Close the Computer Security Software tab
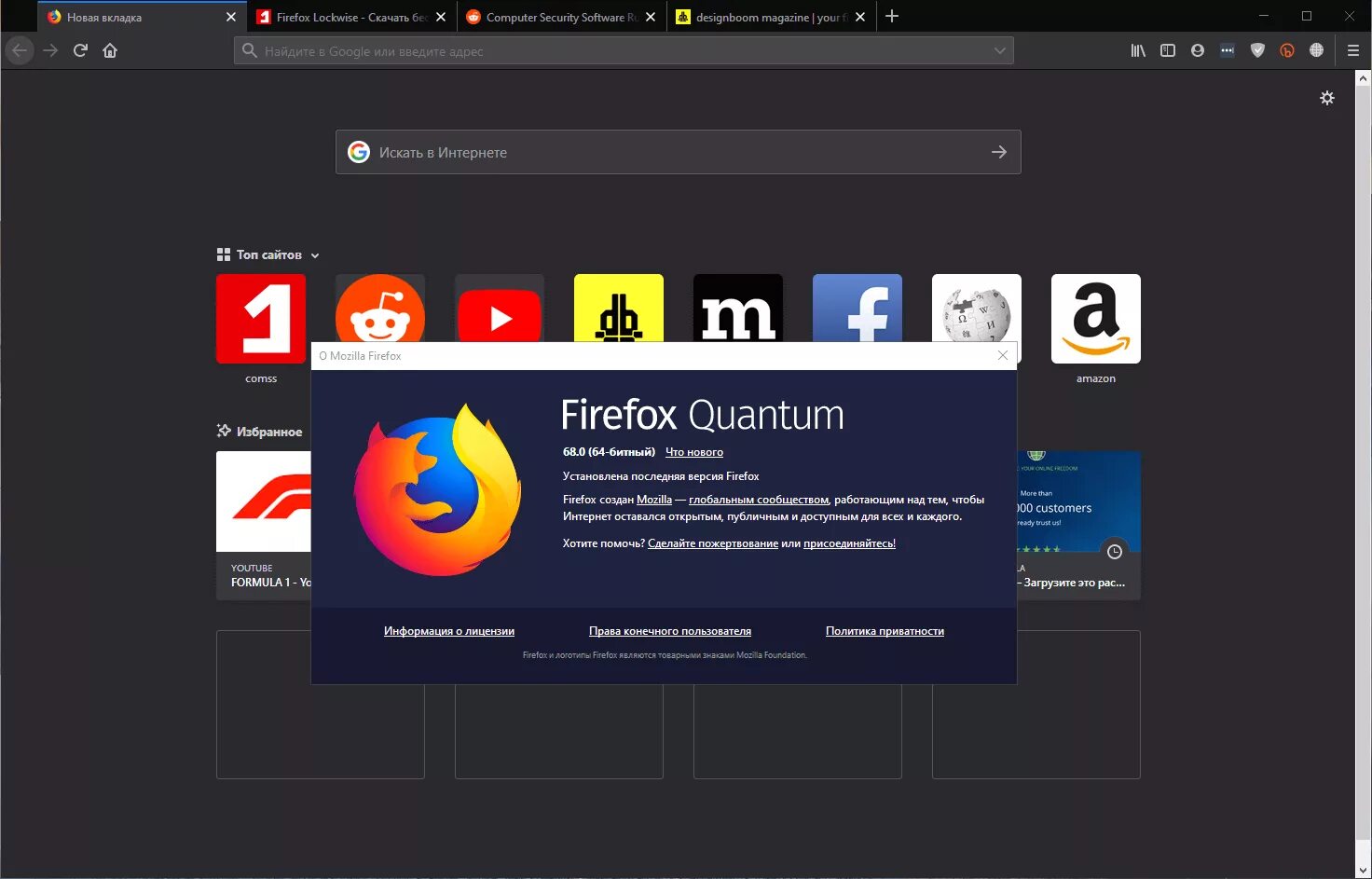This screenshot has width=1372, height=879. 651,17
